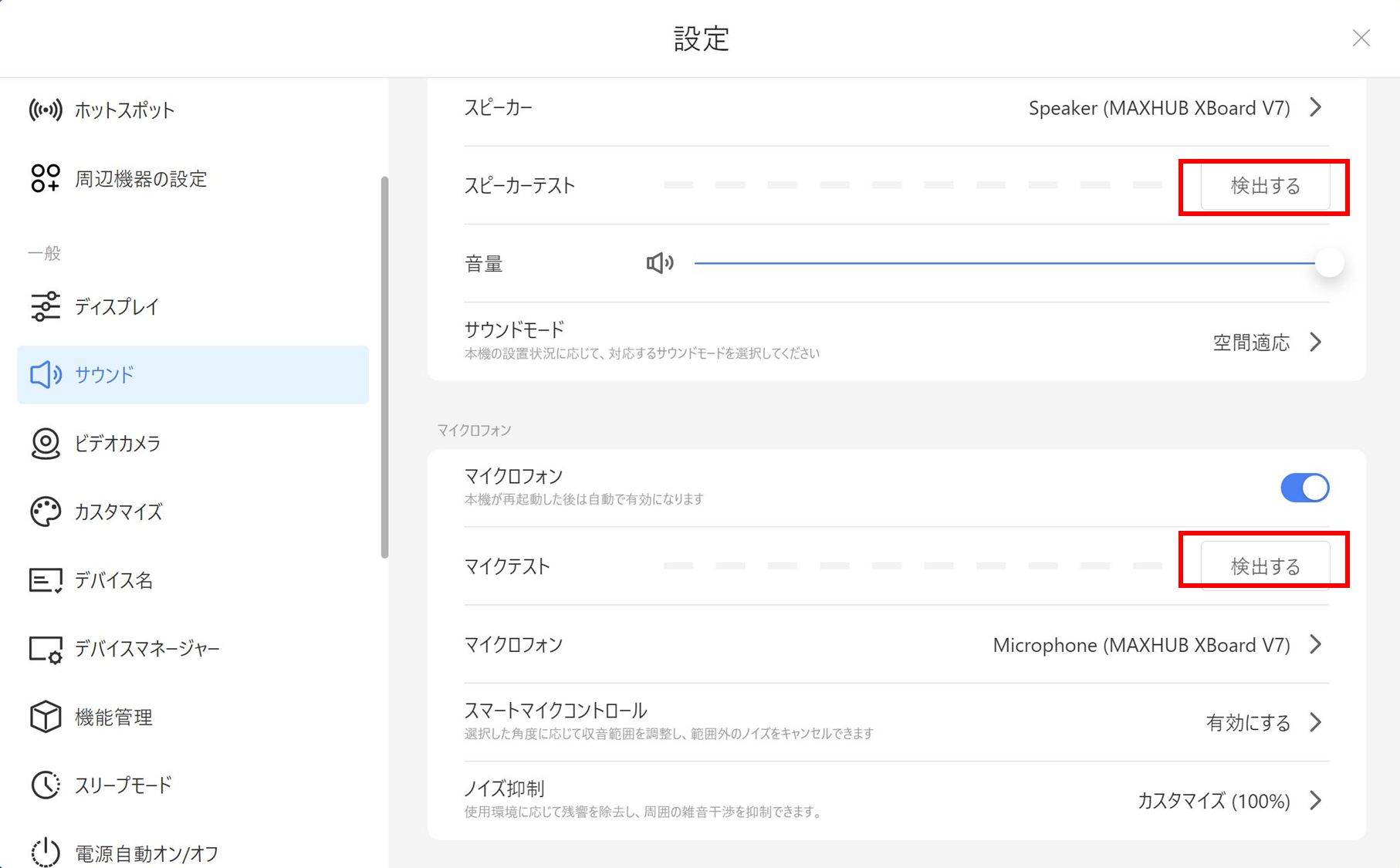Turn off the microphone toggle switch

(1304, 488)
